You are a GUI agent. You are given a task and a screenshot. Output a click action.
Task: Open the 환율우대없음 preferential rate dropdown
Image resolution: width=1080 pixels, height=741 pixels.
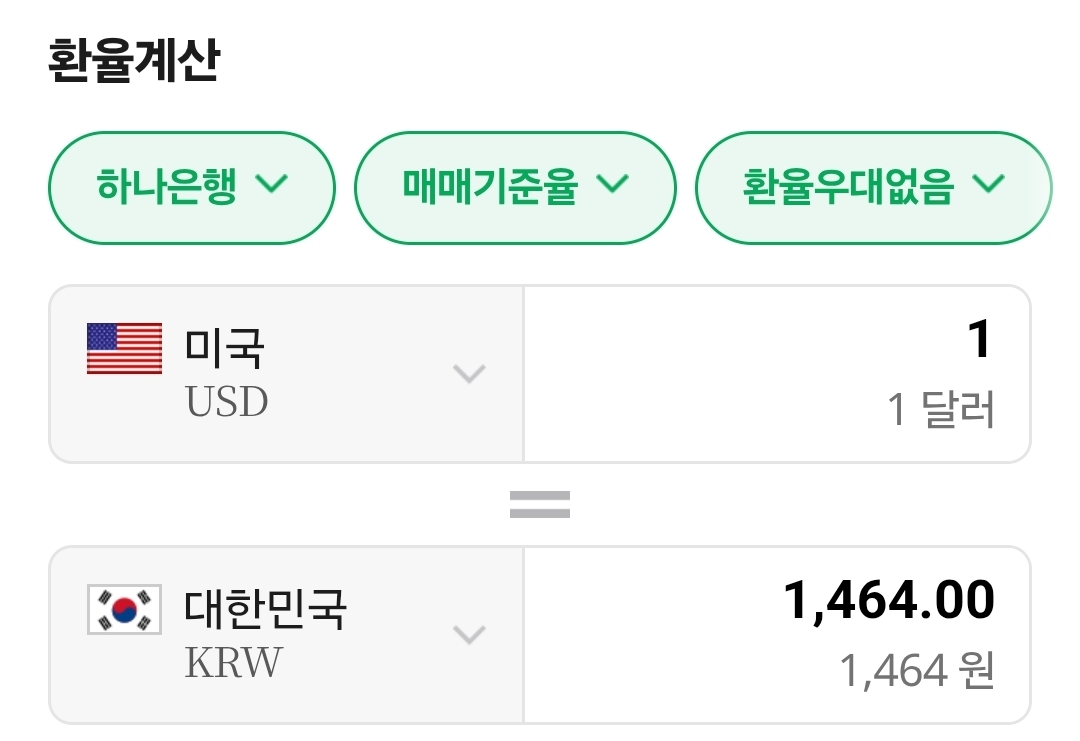872,187
